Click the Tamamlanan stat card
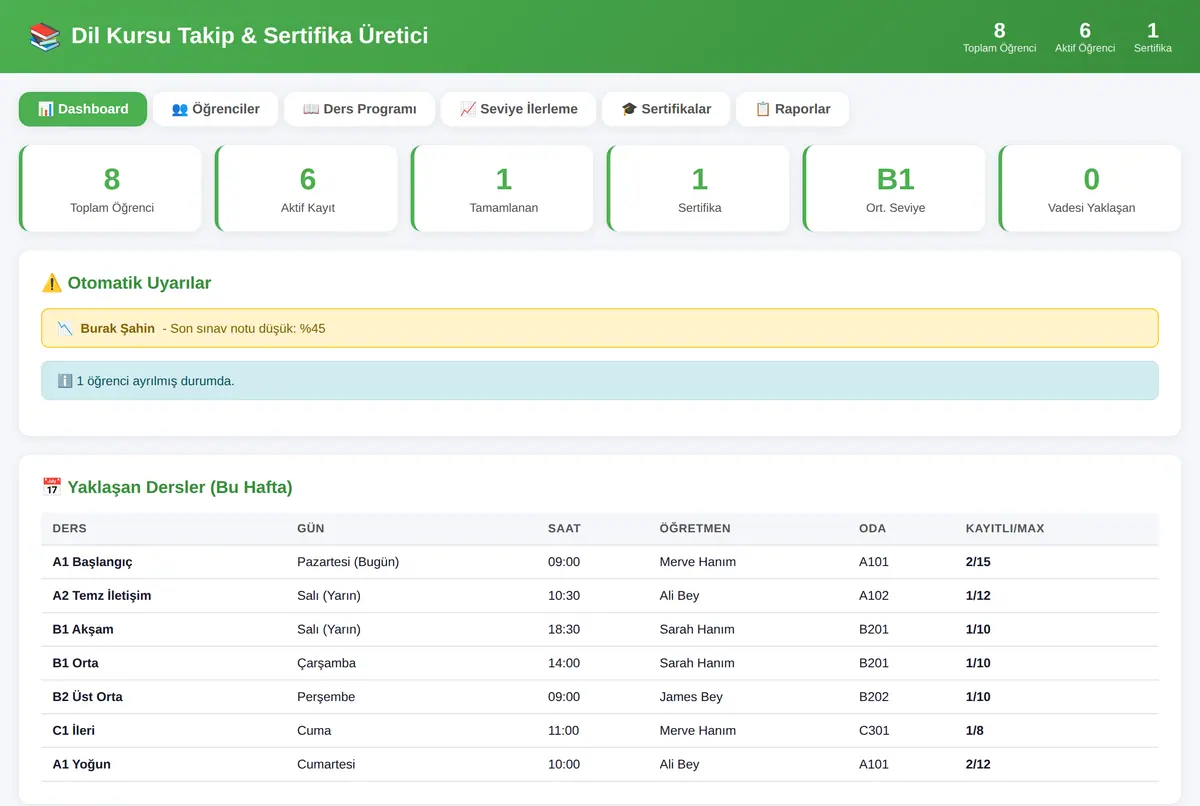The width and height of the screenshot is (1200, 806). tap(503, 189)
